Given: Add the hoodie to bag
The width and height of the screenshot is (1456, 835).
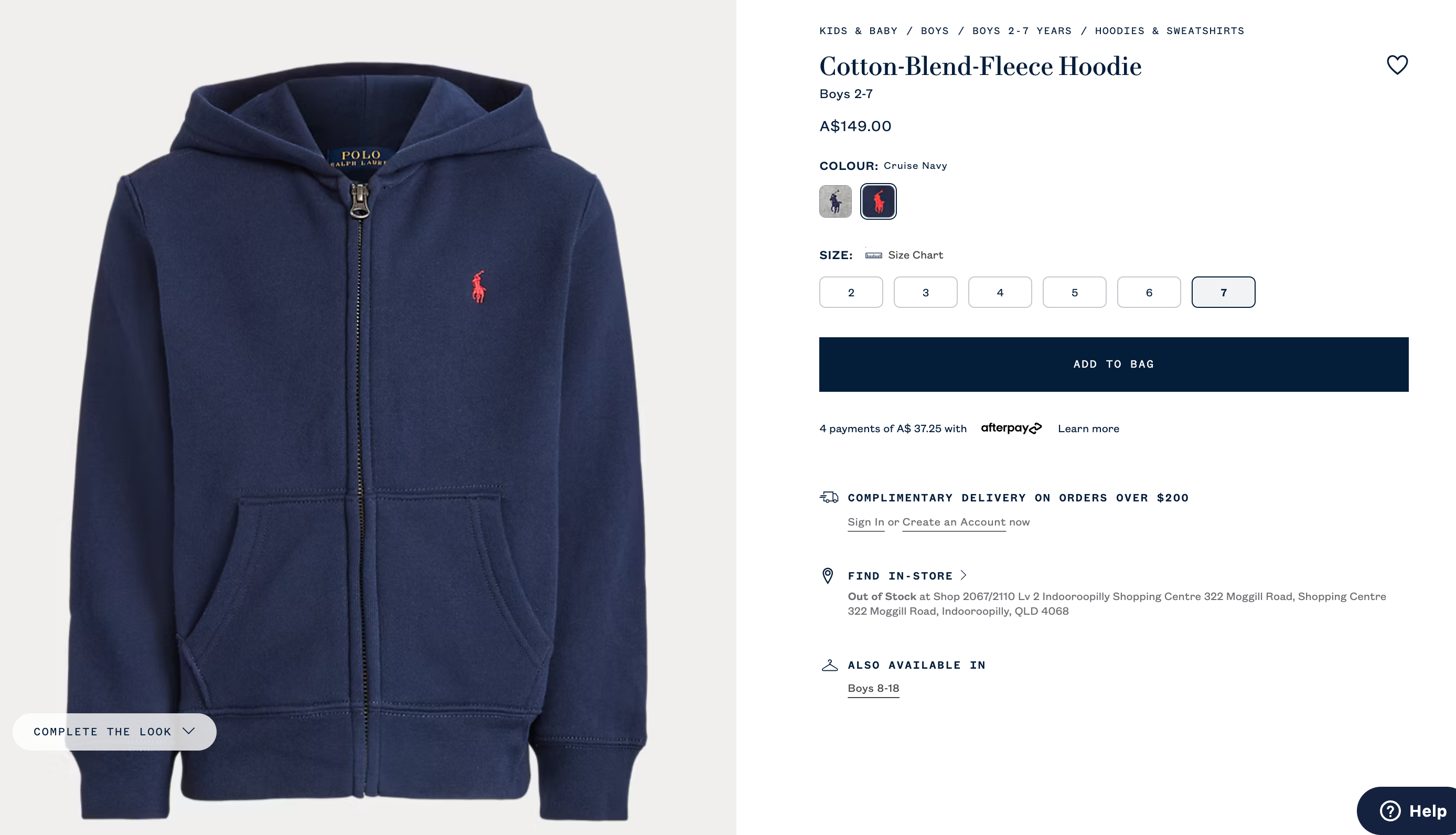Looking at the screenshot, I should coord(1114,365).
